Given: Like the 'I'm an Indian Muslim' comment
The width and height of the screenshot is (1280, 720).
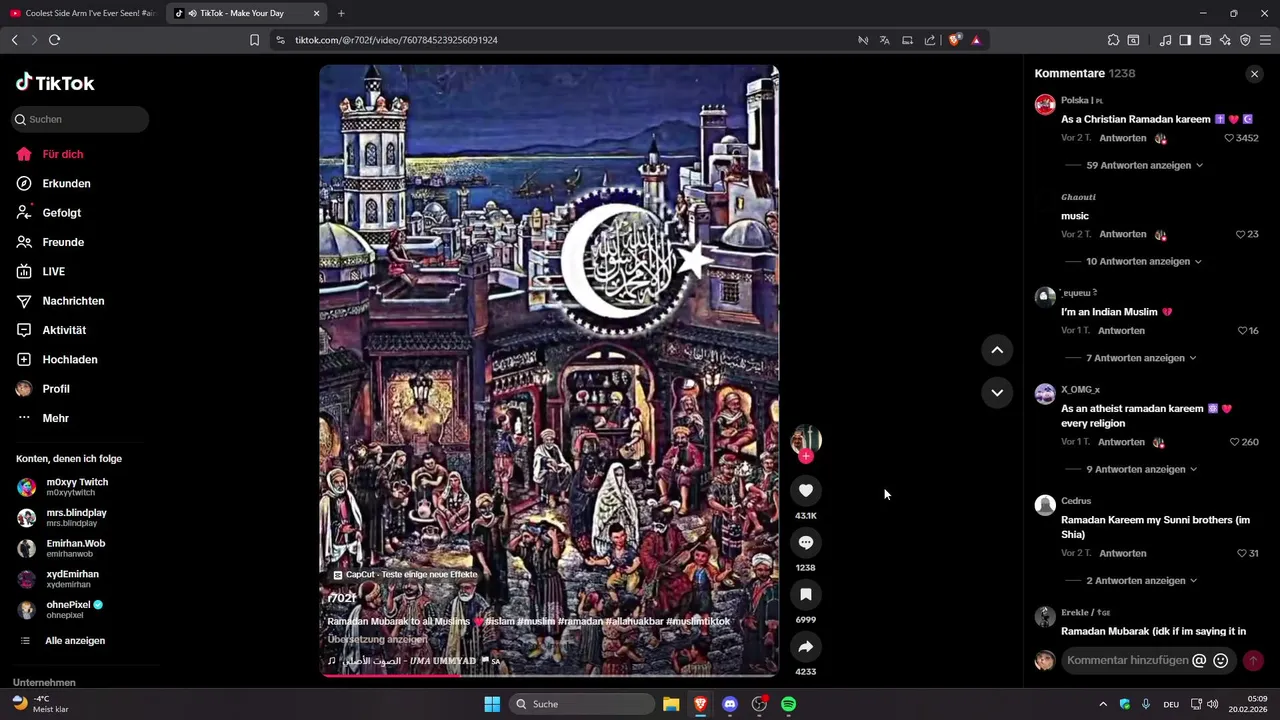Looking at the screenshot, I should 1243,330.
